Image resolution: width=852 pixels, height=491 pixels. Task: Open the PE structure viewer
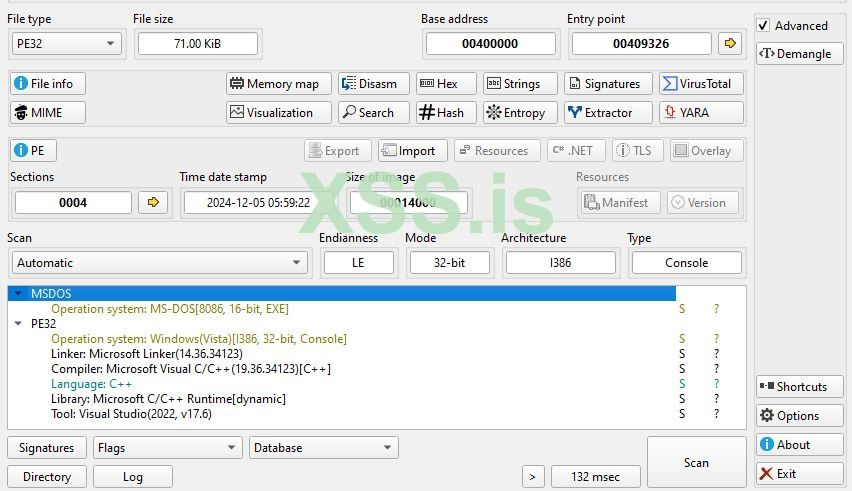click(33, 150)
